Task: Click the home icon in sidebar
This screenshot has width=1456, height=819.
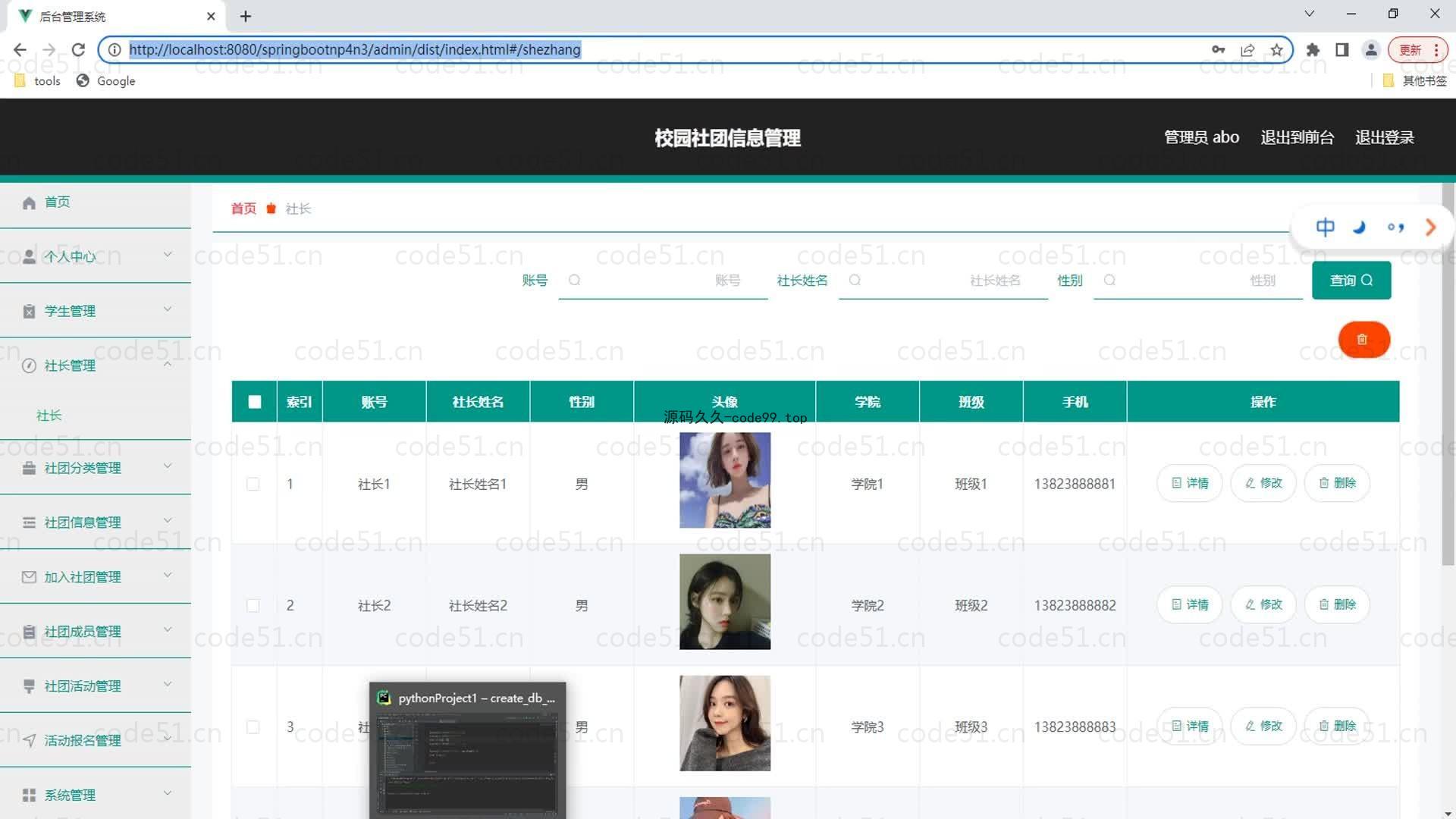Action: [x=29, y=202]
